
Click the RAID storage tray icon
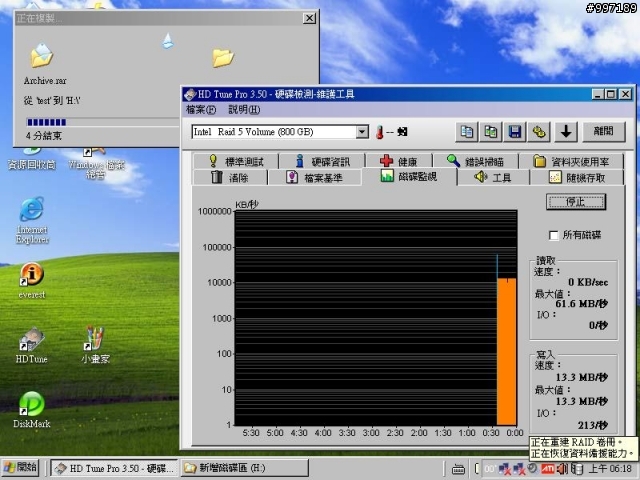(x=576, y=469)
